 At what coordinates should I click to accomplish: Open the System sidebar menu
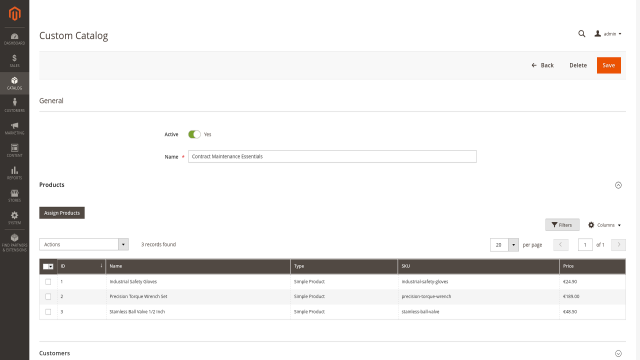click(14, 218)
